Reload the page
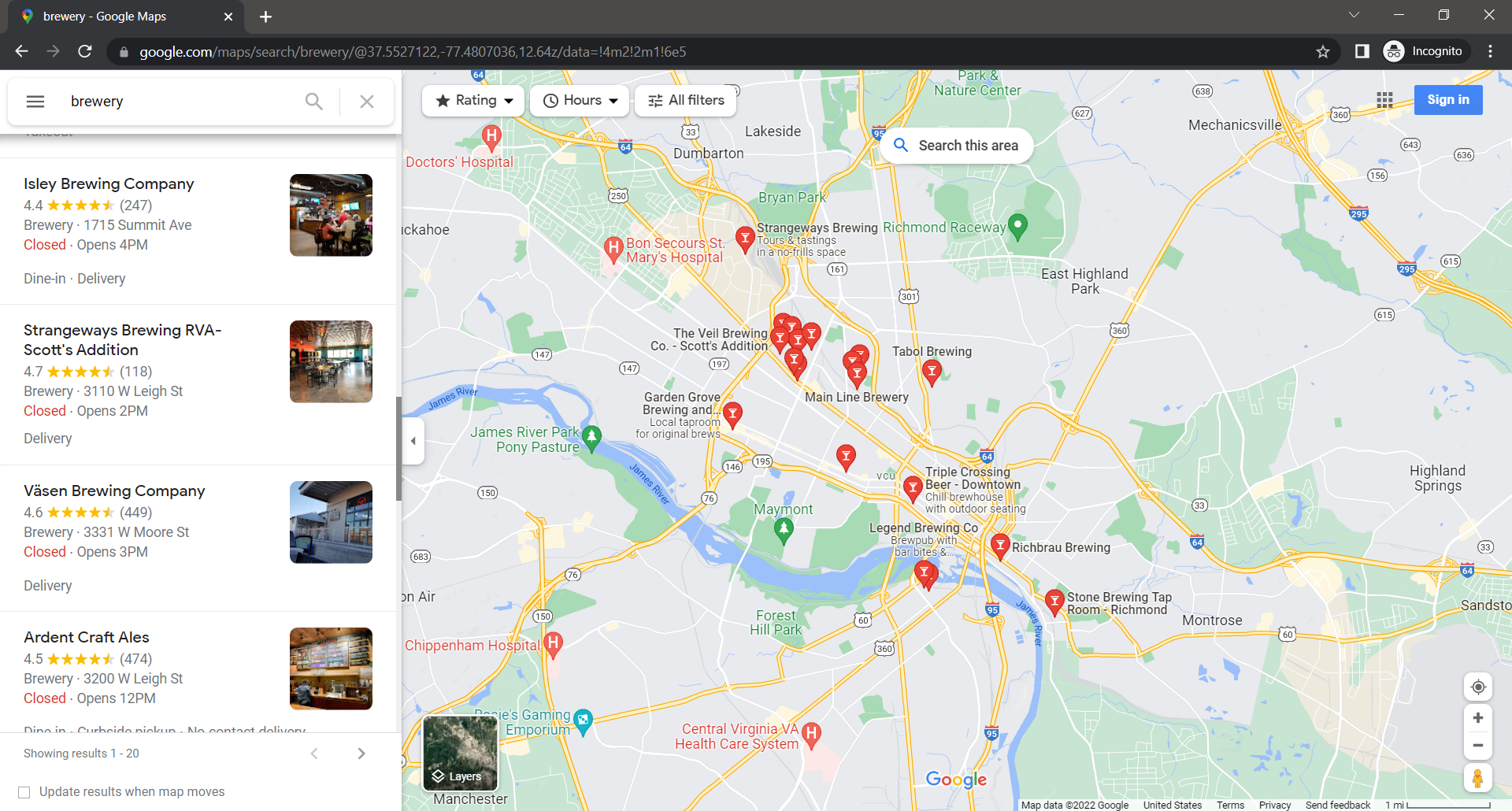This screenshot has height=811, width=1512. coord(85,51)
